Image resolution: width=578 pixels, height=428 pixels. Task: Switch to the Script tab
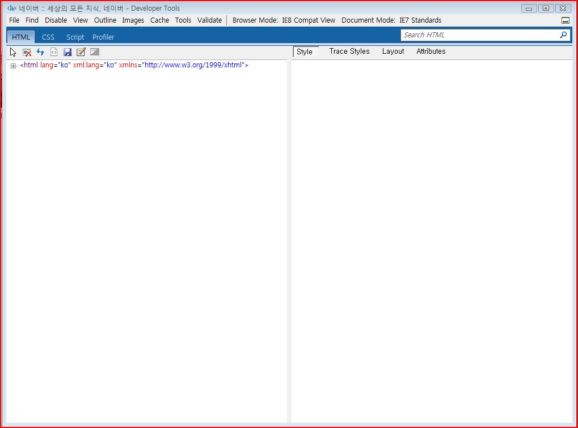pos(75,37)
